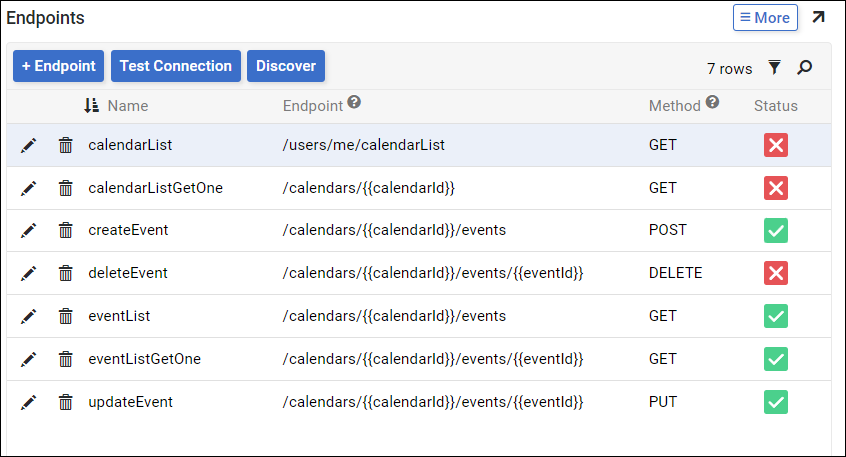Click the Status column header
This screenshot has height=457, width=846.
point(776,106)
